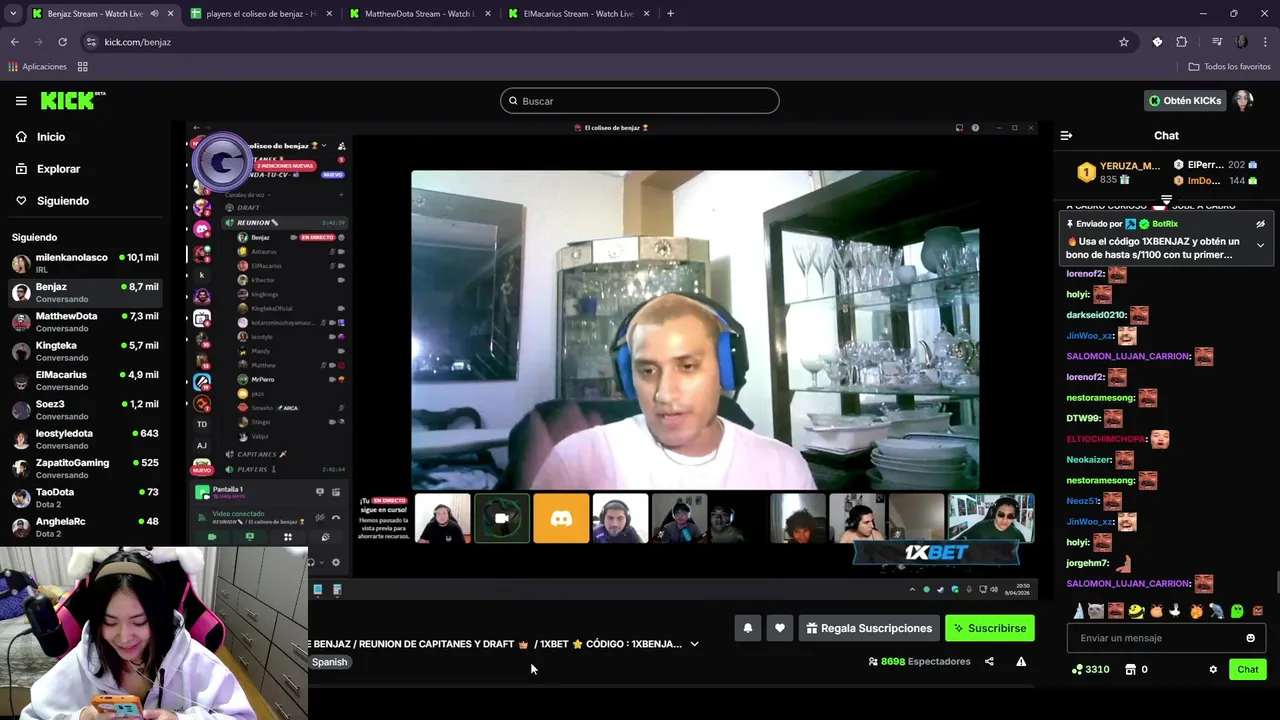
Task: Open a new browser tab
Action: pyautogui.click(x=670, y=14)
